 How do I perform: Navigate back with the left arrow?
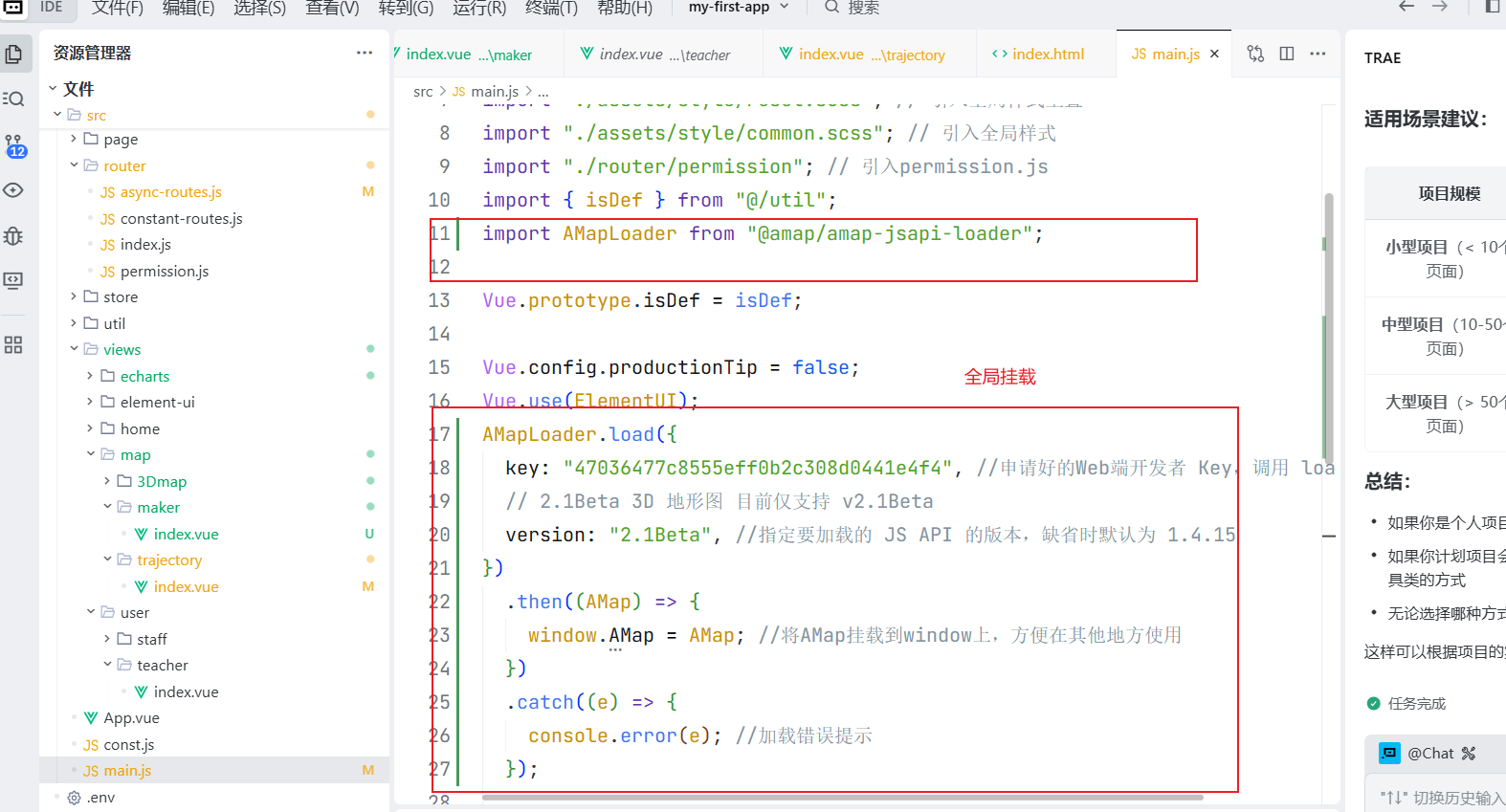pos(1406,7)
